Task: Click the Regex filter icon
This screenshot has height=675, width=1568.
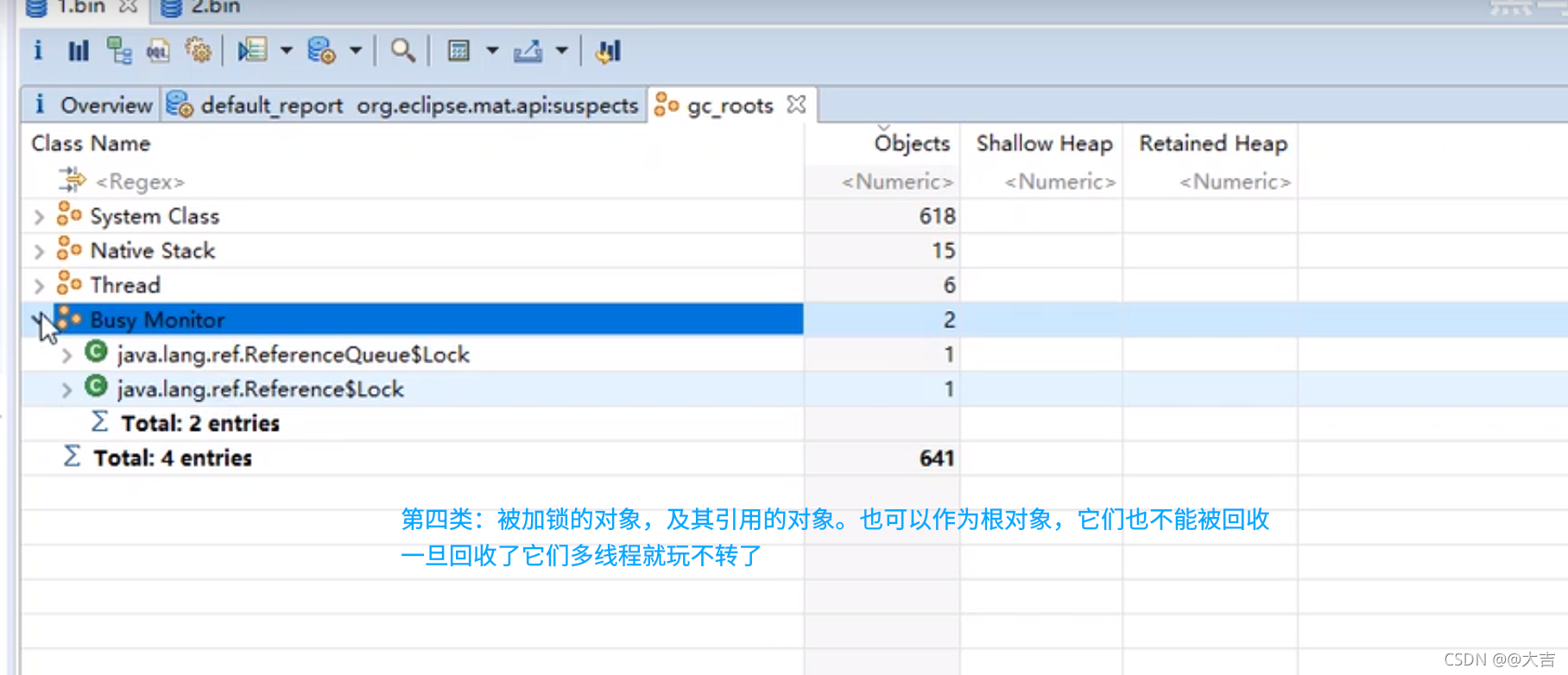Action: point(72,180)
